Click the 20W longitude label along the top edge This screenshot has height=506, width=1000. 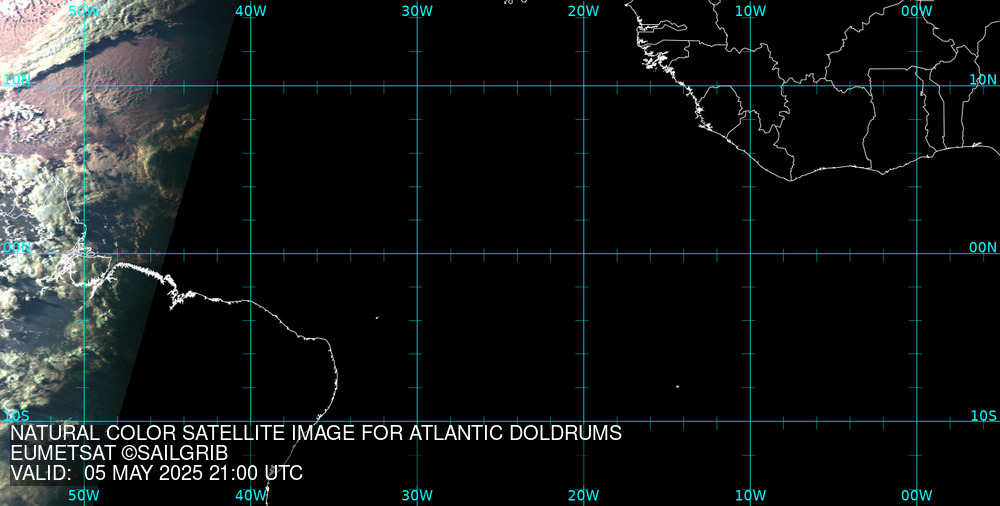point(584,11)
